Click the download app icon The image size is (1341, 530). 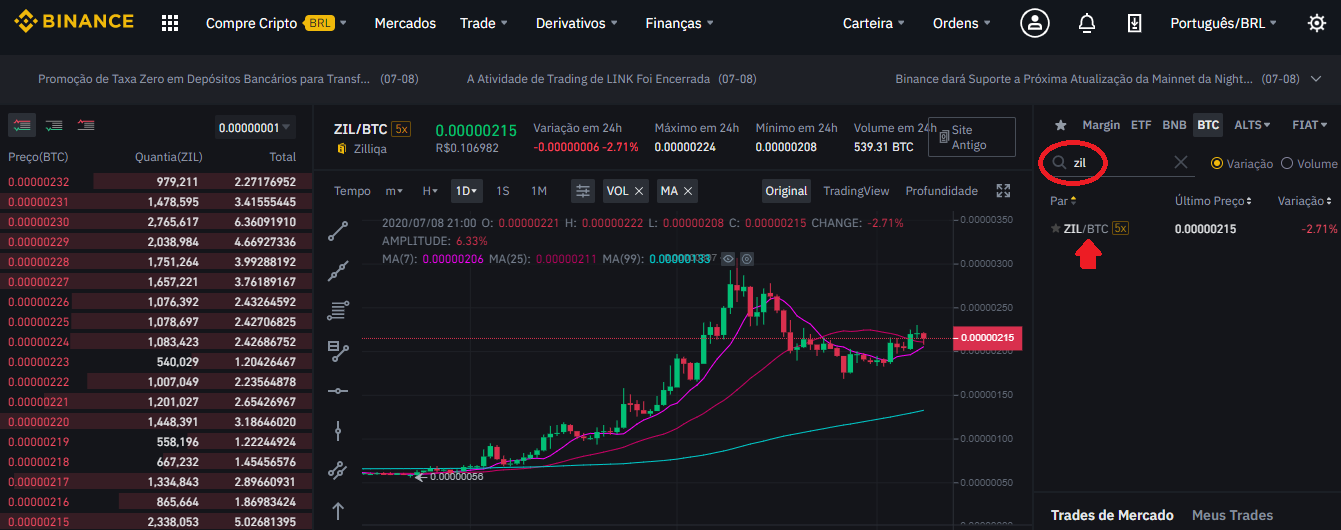pyautogui.click(x=1134, y=23)
